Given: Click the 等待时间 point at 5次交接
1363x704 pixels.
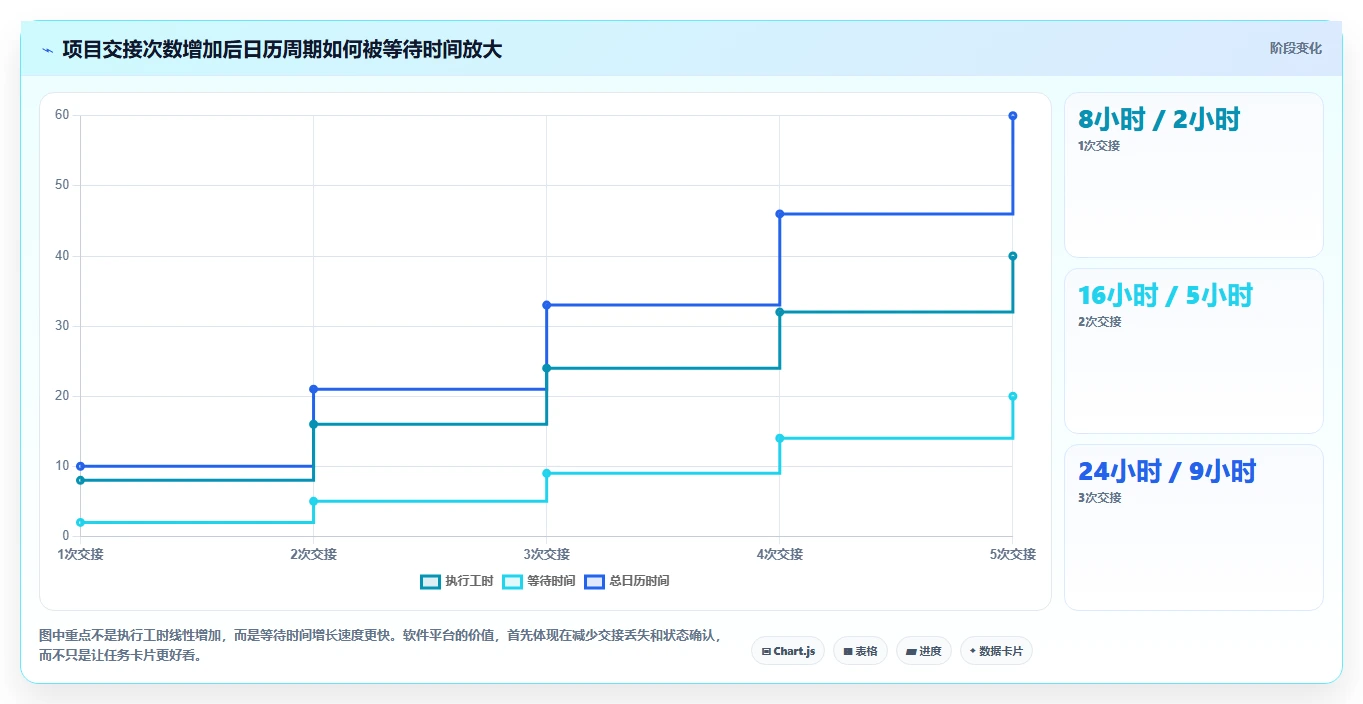Looking at the screenshot, I should pyautogui.click(x=1013, y=396).
